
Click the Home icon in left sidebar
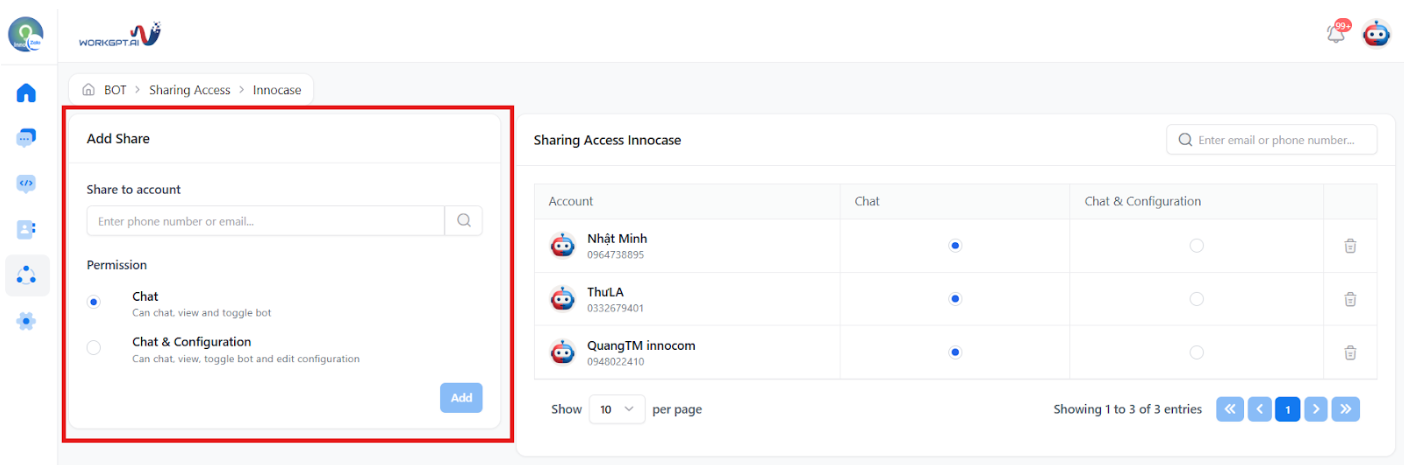click(27, 93)
